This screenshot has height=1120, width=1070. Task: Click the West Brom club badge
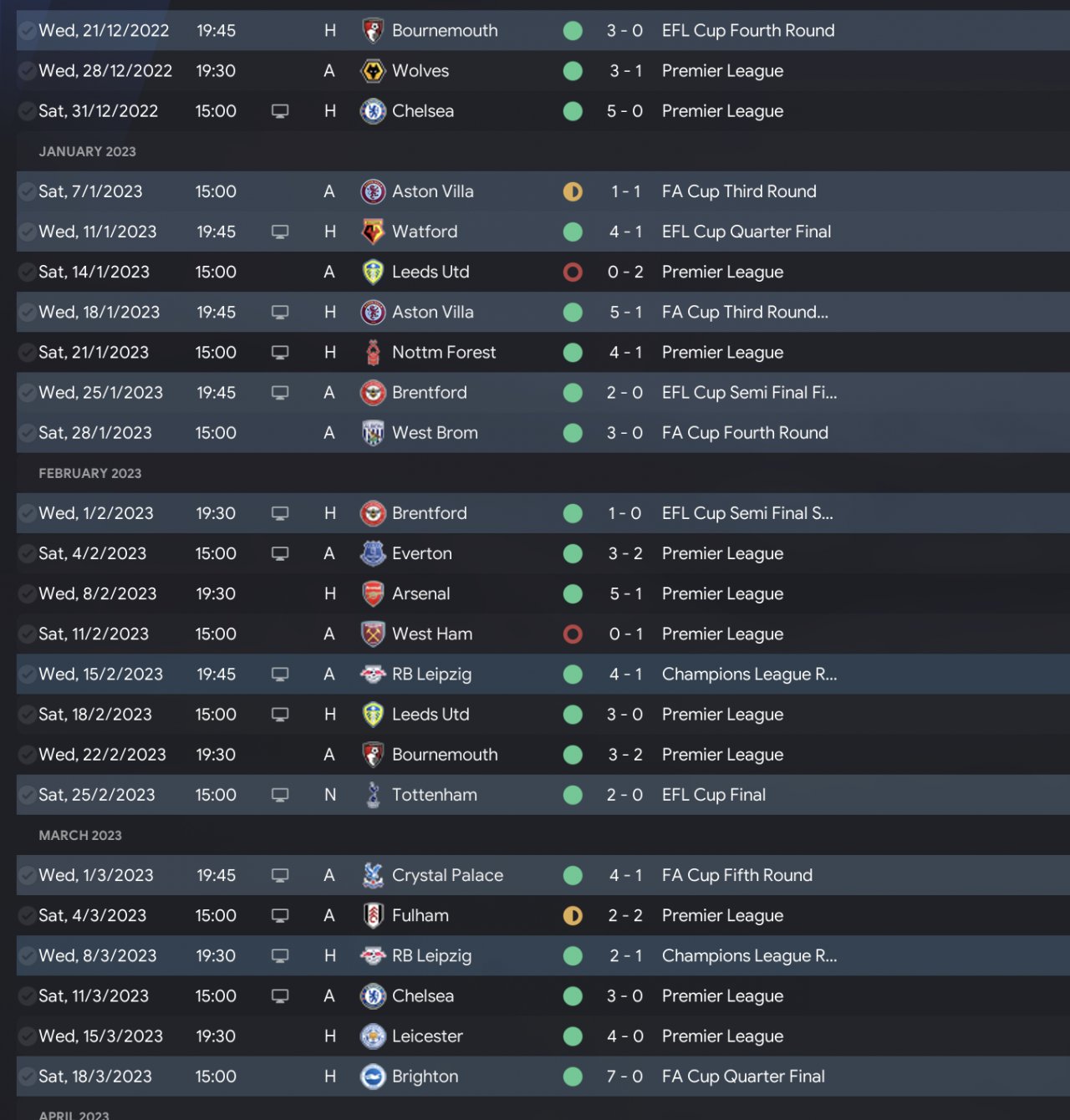(373, 433)
